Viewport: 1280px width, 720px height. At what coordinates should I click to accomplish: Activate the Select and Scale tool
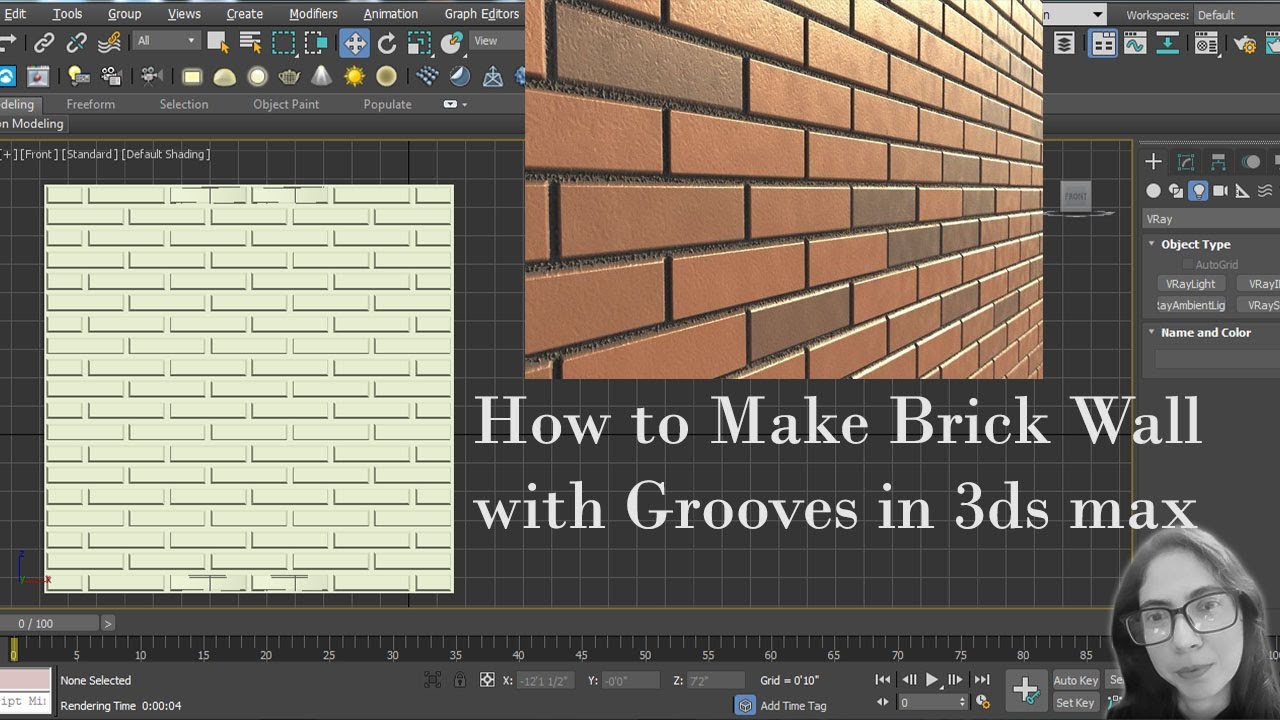(x=420, y=42)
